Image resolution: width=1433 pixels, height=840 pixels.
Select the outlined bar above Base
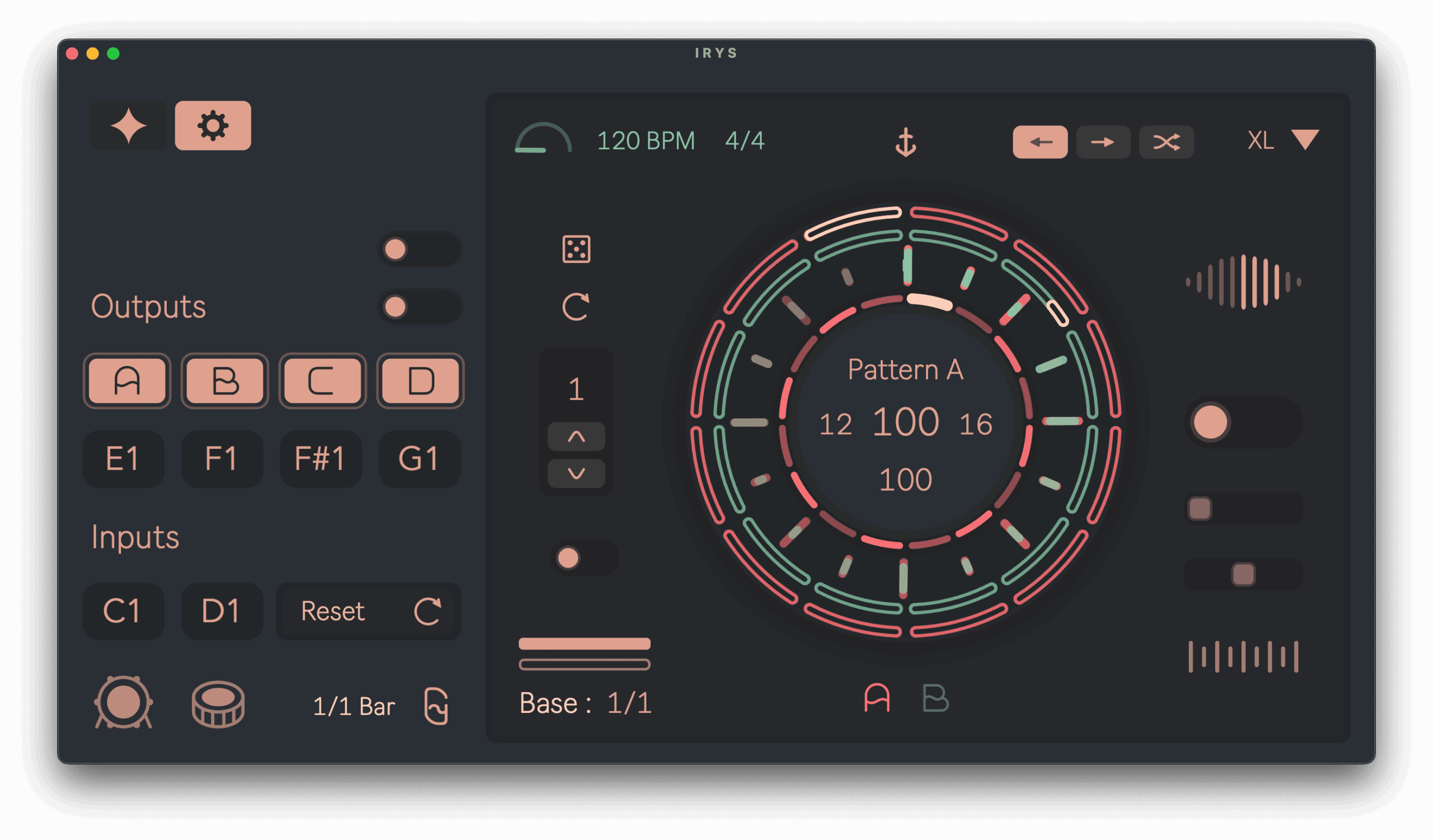click(584, 664)
